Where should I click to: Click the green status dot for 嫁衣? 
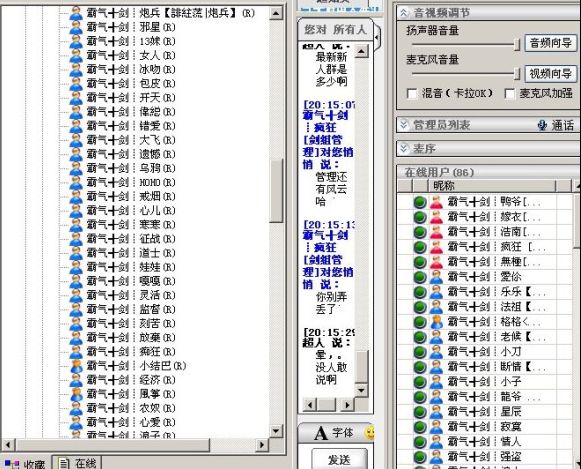[420, 217]
